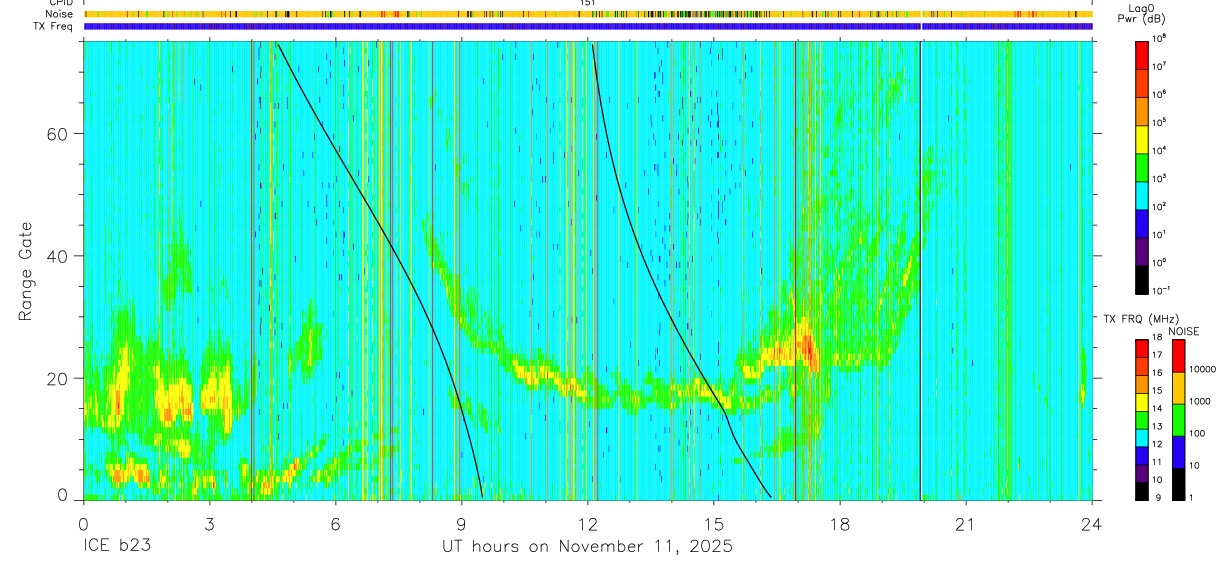Image resolution: width=1228 pixels, height=567 pixels.
Task: Click the y-axis tick label "40"
Action: [56, 256]
